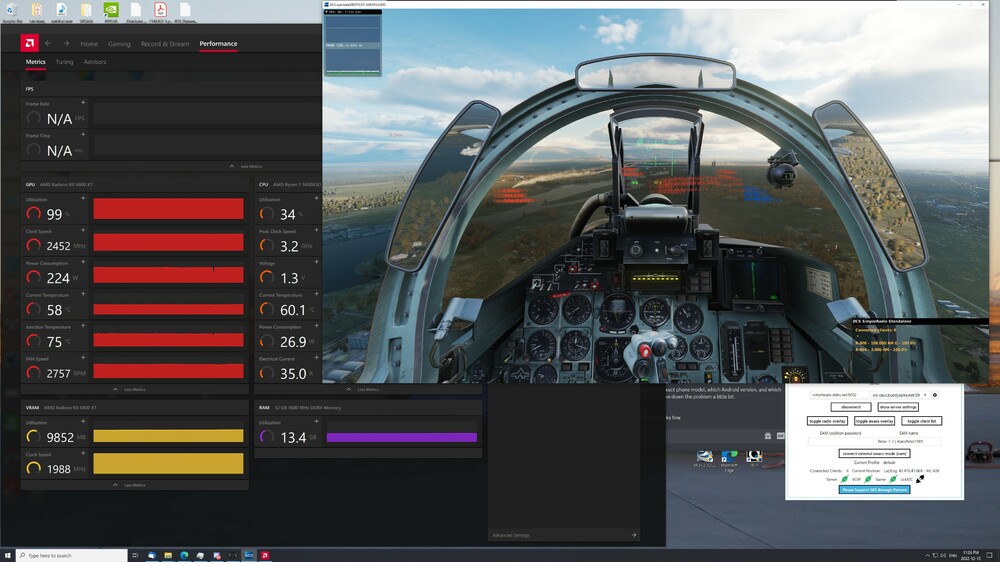This screenshot has width=1000, height=562.
Task: Open the NVIDIA desktop shortcut
Action: pyautogui.click(x=111, y=11)
